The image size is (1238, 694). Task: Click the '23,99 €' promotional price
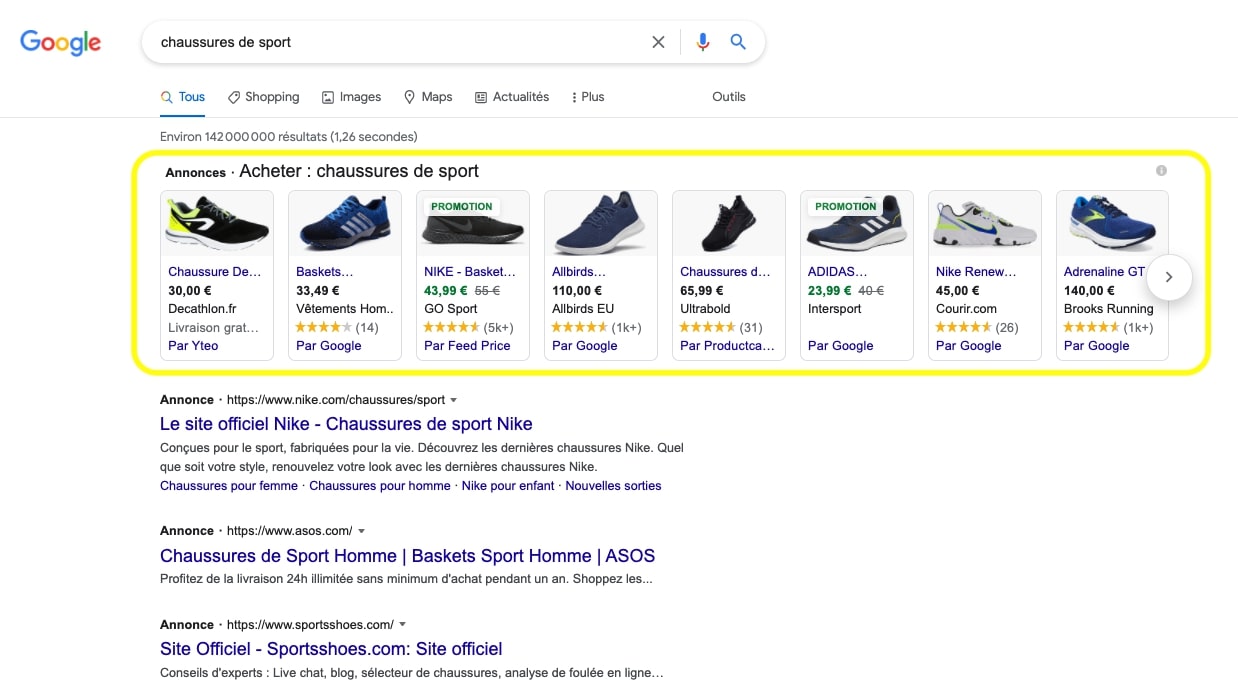click(830, 291)
